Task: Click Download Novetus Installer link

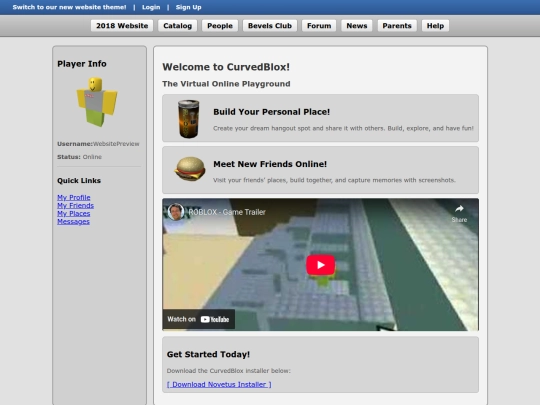Action: pos(219,384)
